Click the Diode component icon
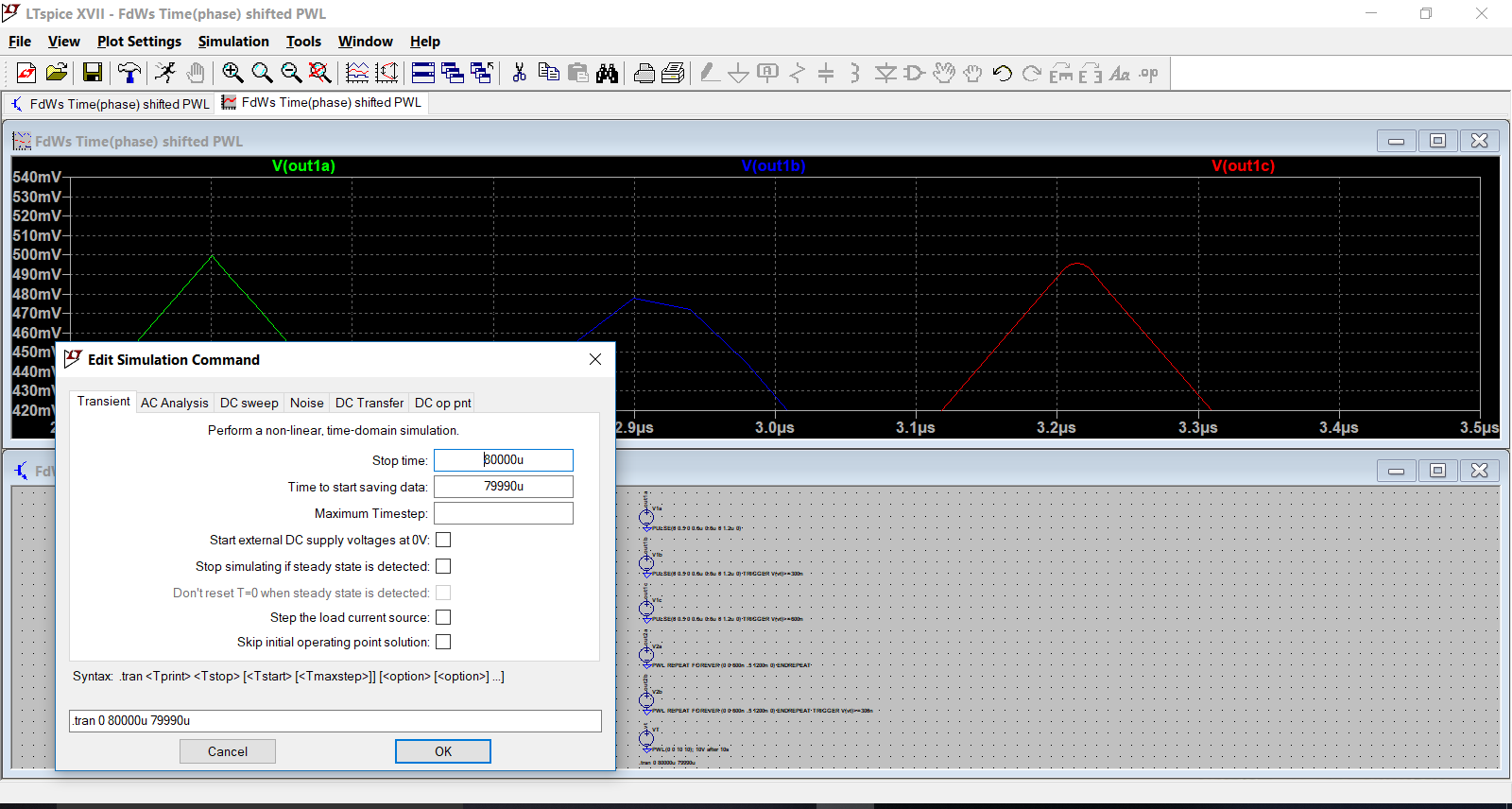The image size is (1512, 809). pyautogui.click(x=885, y=73)
